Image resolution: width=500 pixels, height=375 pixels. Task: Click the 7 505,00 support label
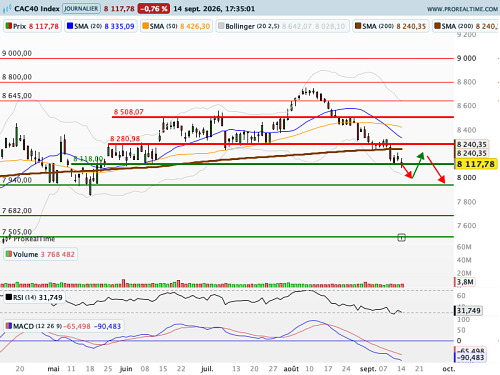point(17,232)
